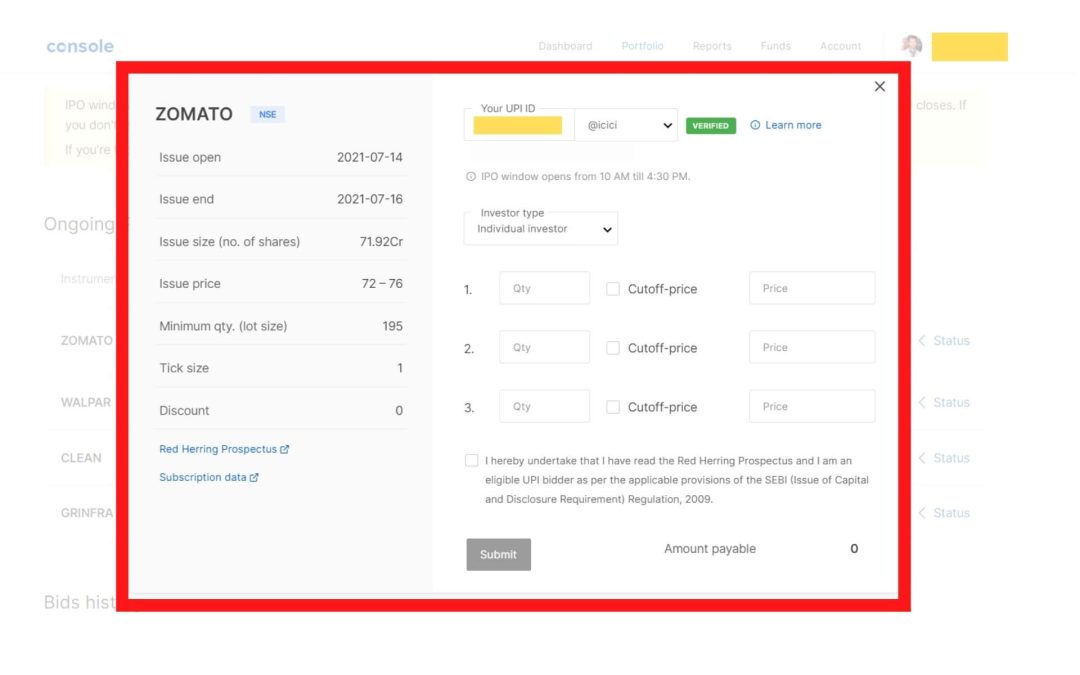Click the ZOMATO dialog title

(194, 114)
